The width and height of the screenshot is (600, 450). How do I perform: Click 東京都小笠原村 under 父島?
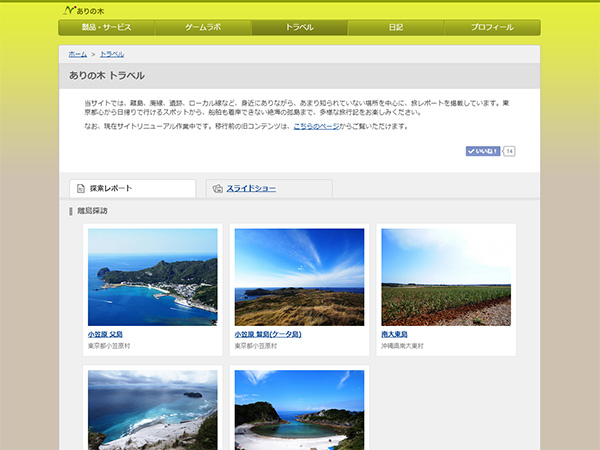pyautogui.click(x=109, y=346)
